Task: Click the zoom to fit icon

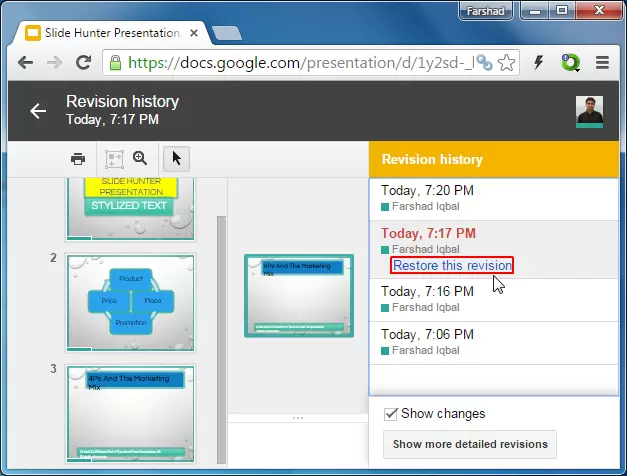Action: click(x=113, y=159)
